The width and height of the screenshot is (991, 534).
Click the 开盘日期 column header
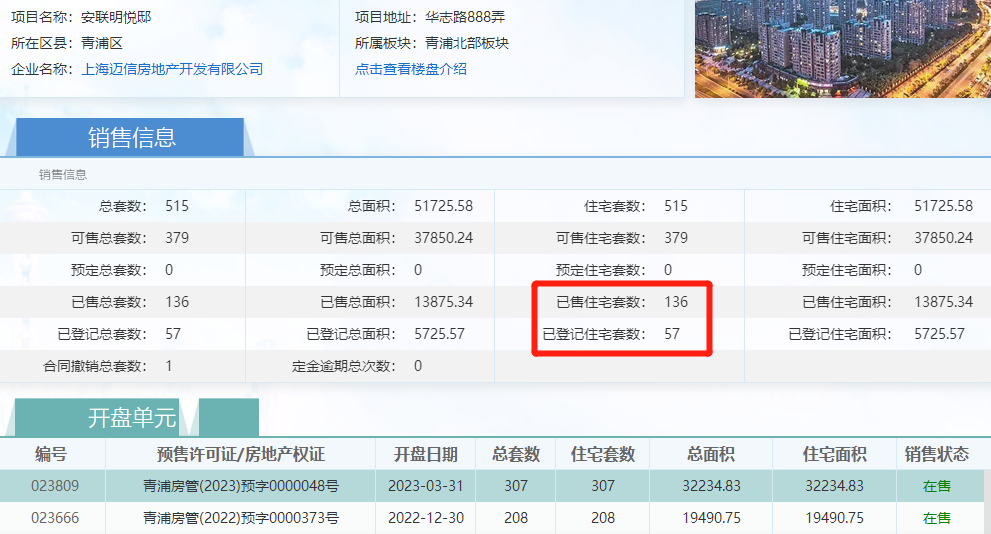pyautogui.click(x=426, y=454)
